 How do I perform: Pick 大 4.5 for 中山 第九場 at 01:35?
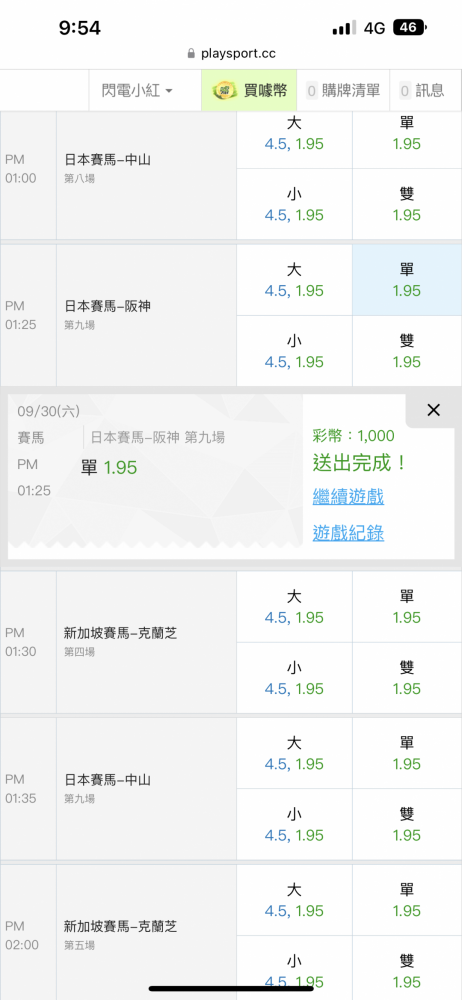tap(294, 753)
